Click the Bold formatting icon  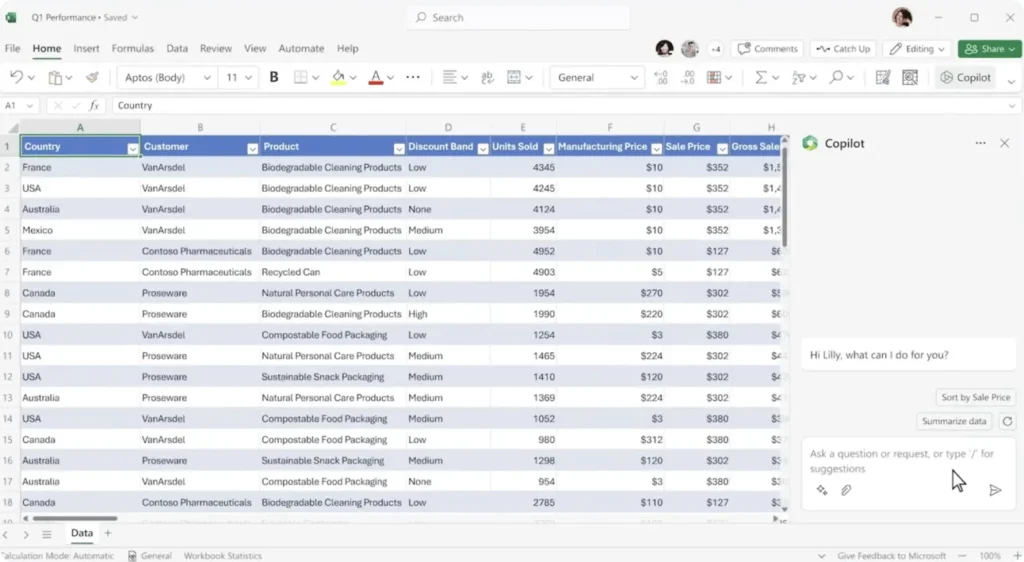(274, 77)
